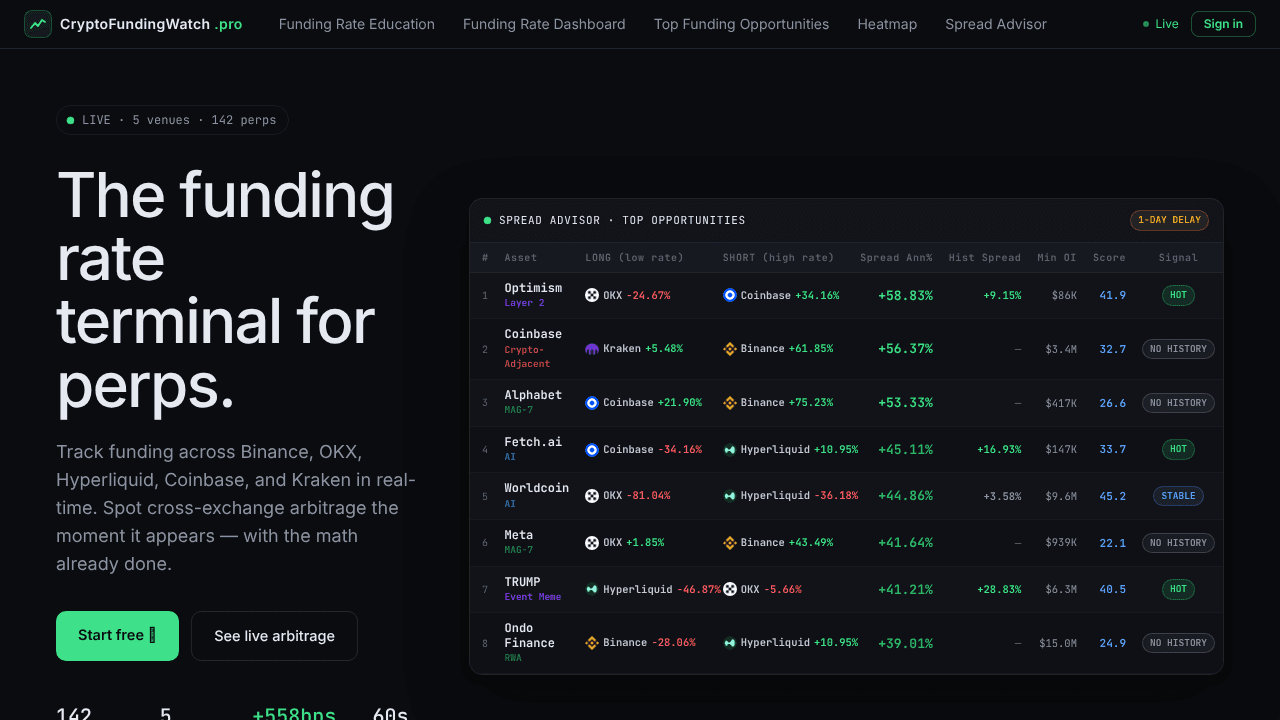Click Signal column header
Image resolution: width=1280 pixels, height=720 pixels.
pos(1178,258)
